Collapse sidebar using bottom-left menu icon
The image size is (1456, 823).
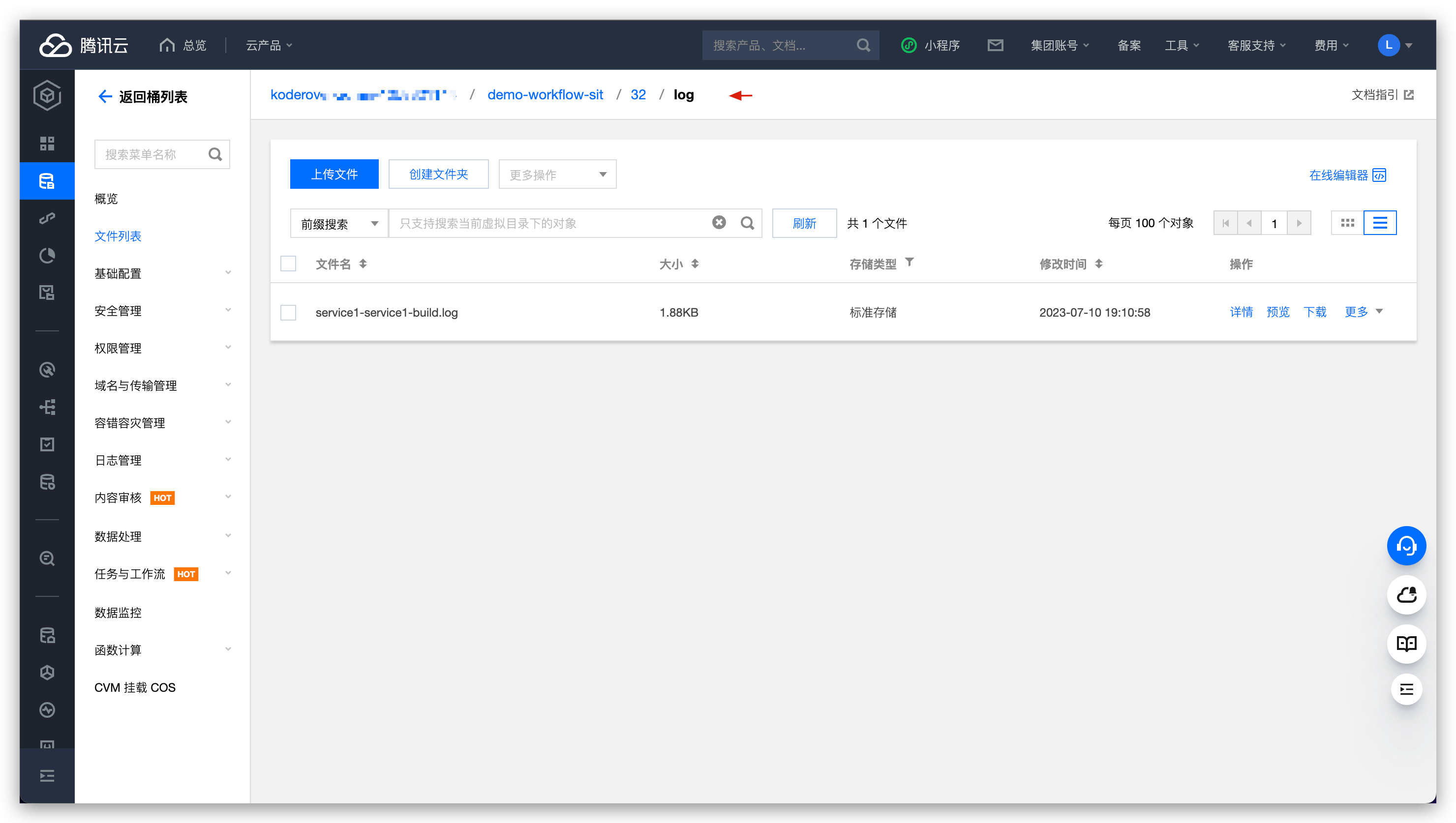click(47, 775)
